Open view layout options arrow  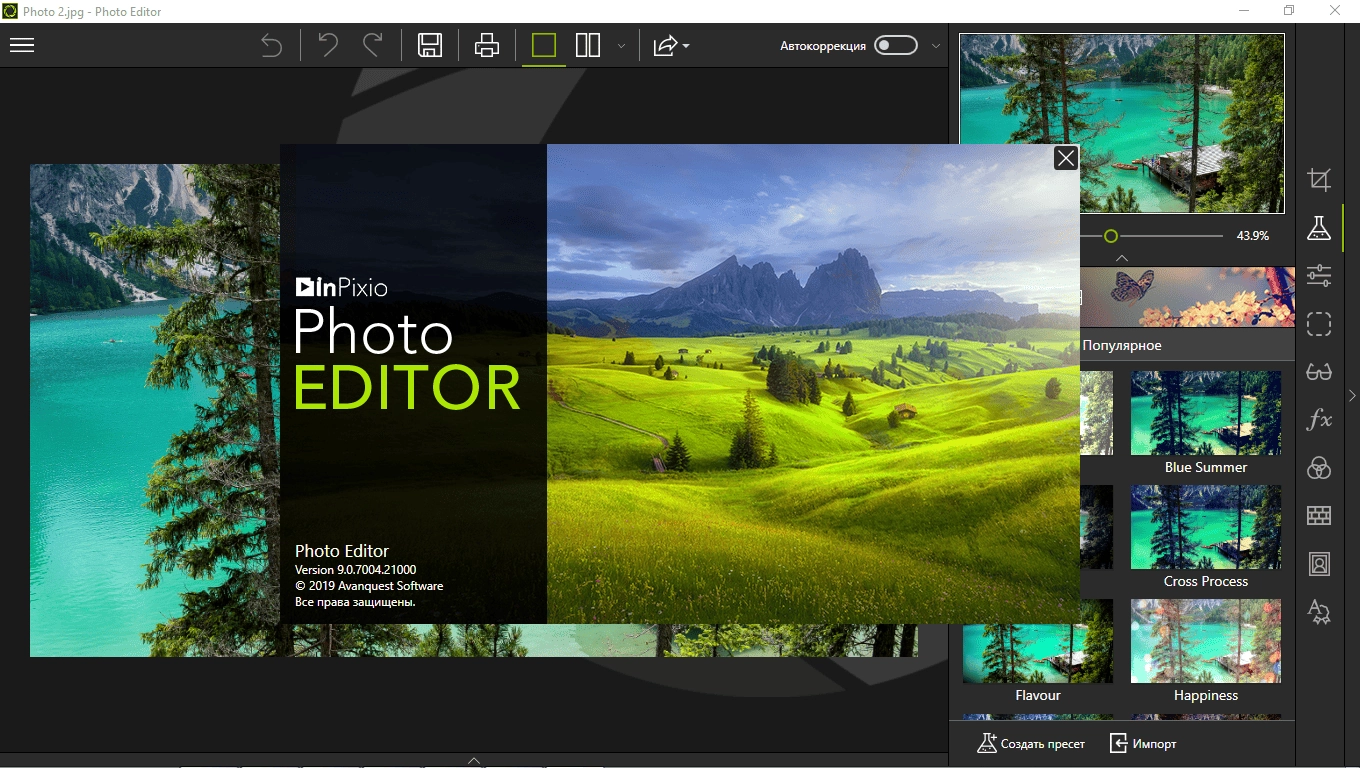click(621, 46)
